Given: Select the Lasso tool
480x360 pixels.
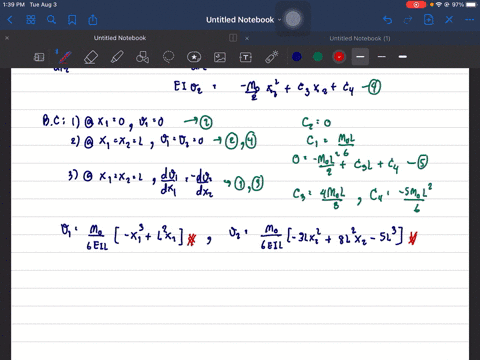Looking at the screenshot, I should (x=168, y=57).
